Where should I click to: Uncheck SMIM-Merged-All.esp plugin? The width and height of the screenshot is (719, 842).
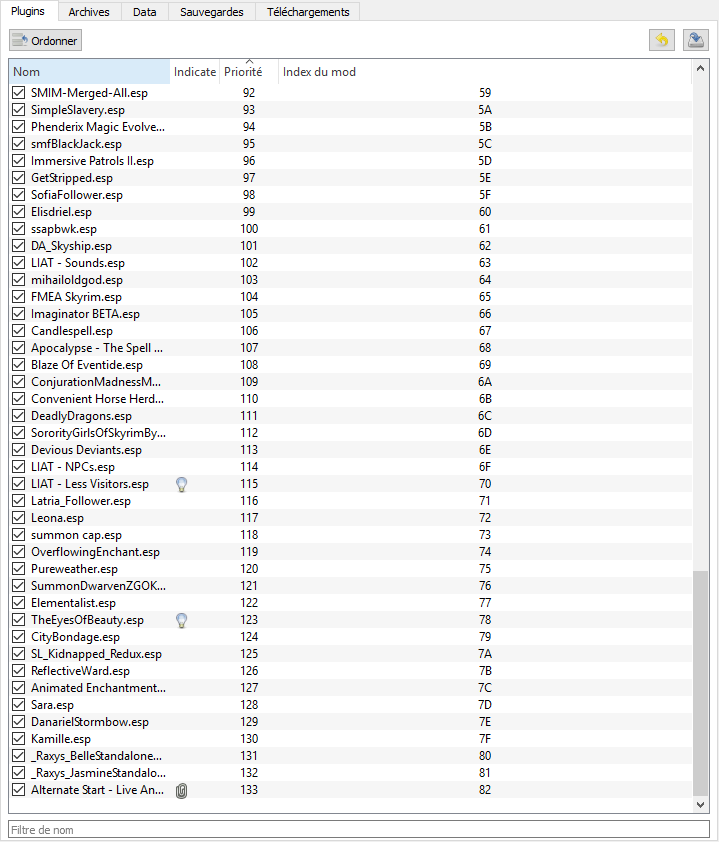[x=19, y=93]
